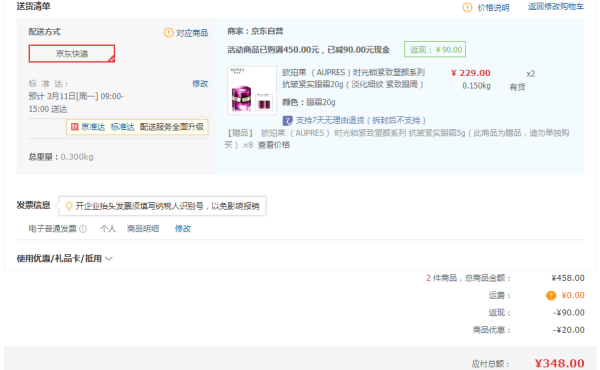Click 有货 stock status text

[x=517, y=87]
